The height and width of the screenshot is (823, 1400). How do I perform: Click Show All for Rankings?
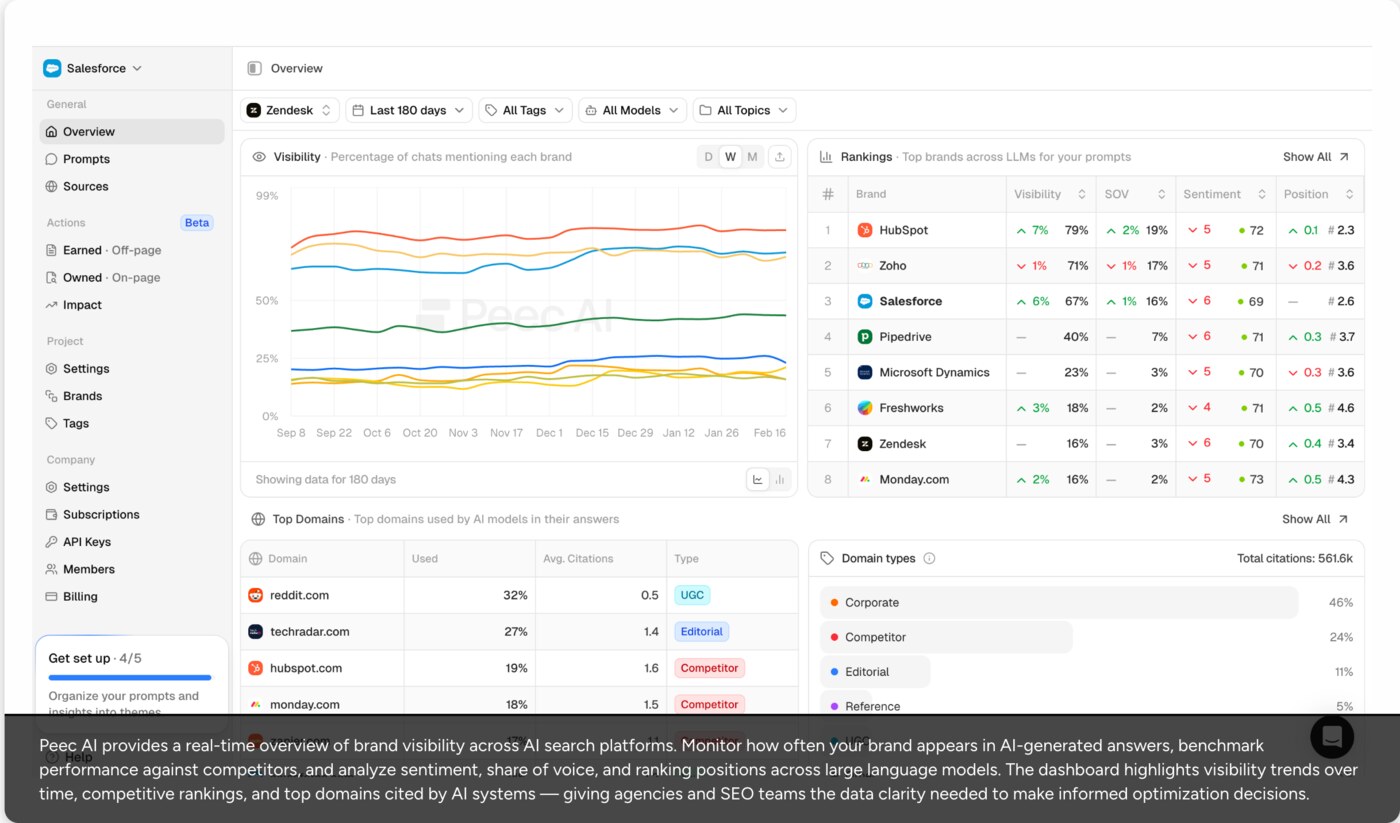coord(1316,157)
